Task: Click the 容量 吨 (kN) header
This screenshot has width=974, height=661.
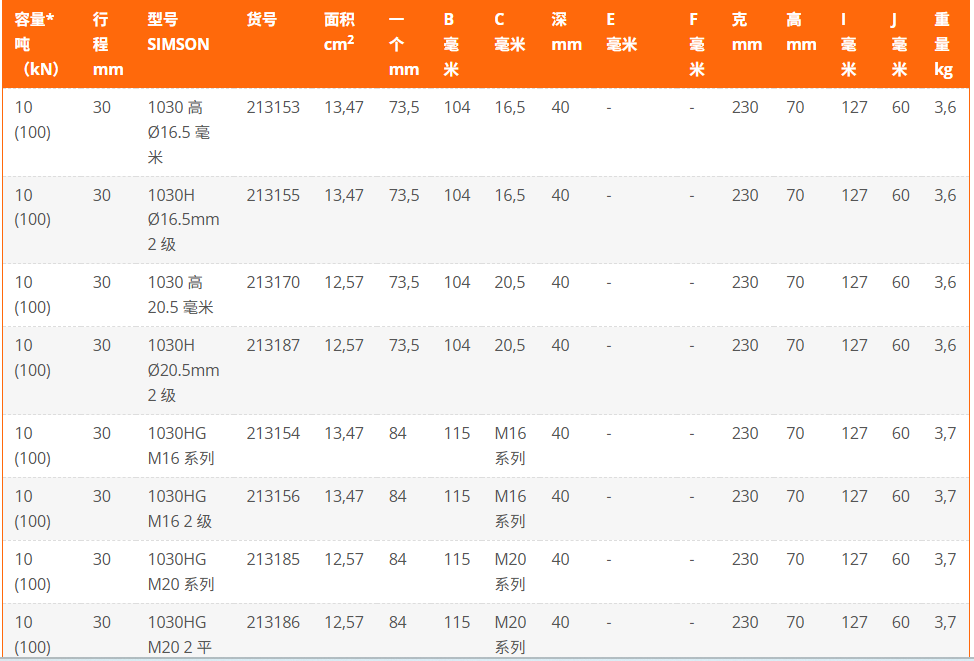Action: click(37, 45)
